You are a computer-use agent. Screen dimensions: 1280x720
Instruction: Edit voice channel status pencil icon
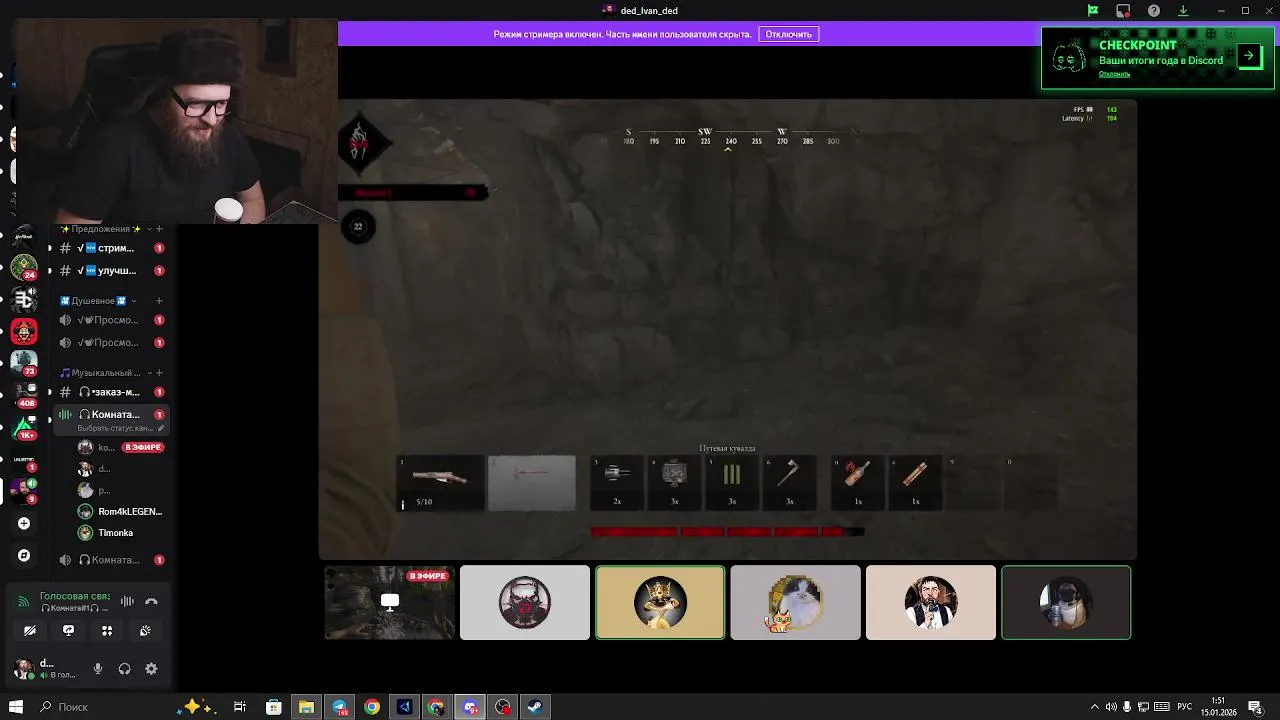(161, 428)
